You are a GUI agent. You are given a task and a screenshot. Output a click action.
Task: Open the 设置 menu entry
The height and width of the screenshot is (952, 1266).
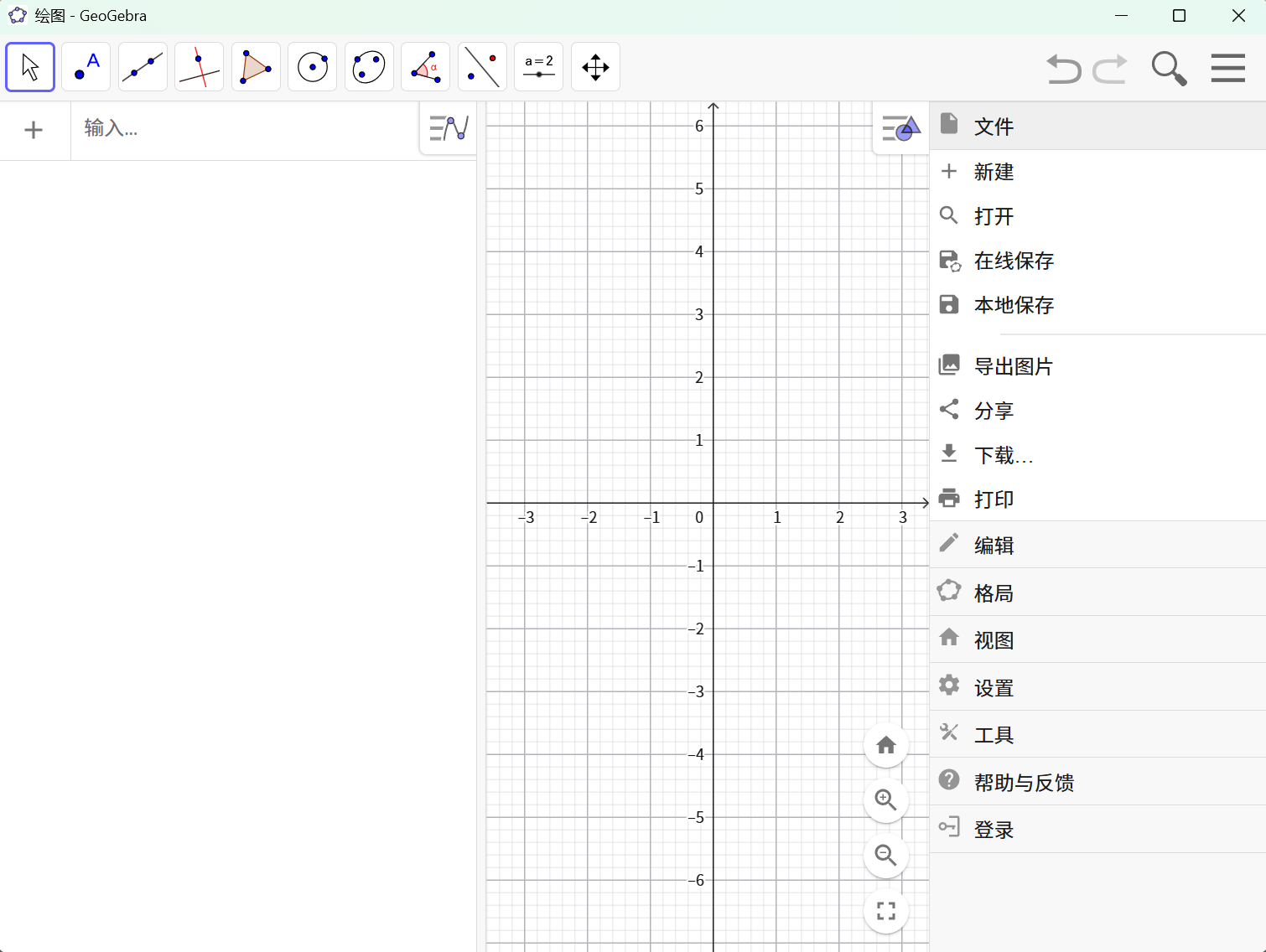[x=994, y=686]
